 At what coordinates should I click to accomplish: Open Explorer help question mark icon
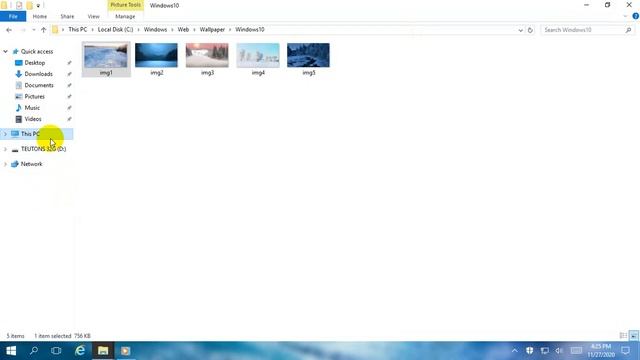(636, 16)
